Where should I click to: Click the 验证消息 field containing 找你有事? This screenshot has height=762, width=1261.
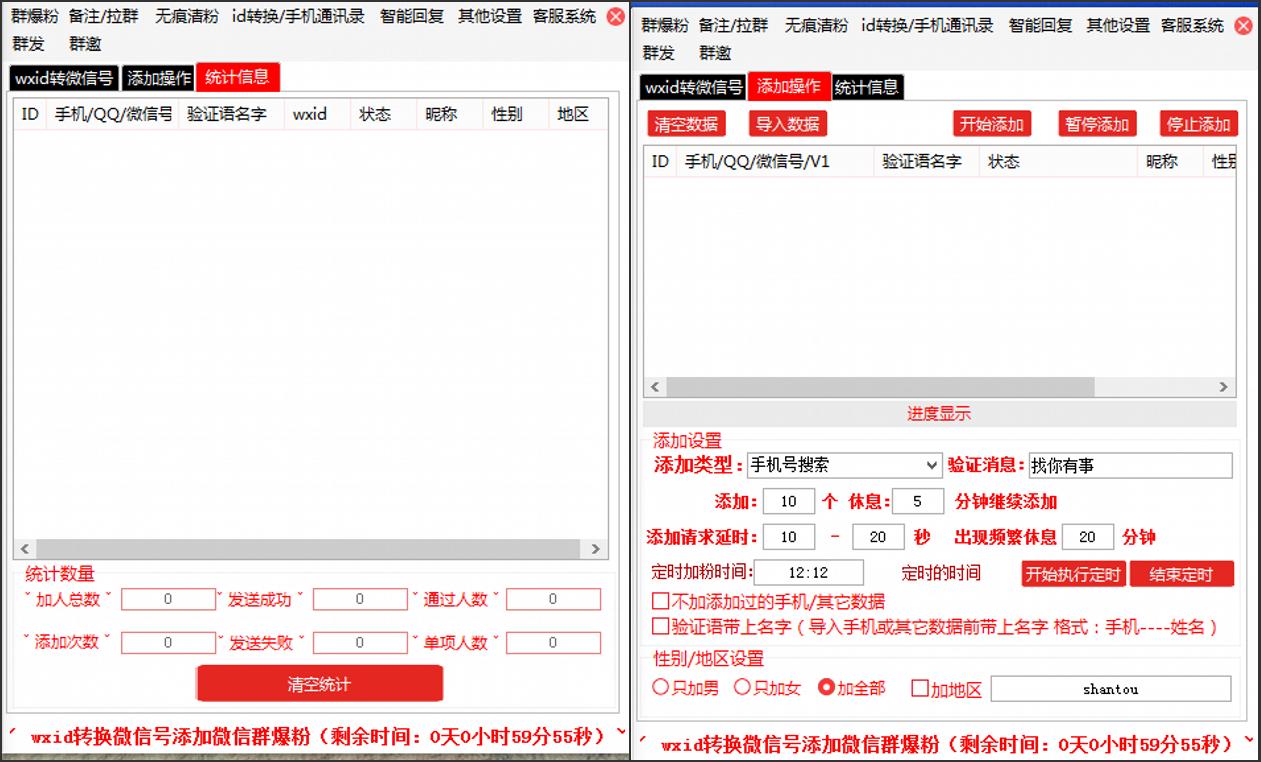pyautogui.click(x=1130, y=465)
